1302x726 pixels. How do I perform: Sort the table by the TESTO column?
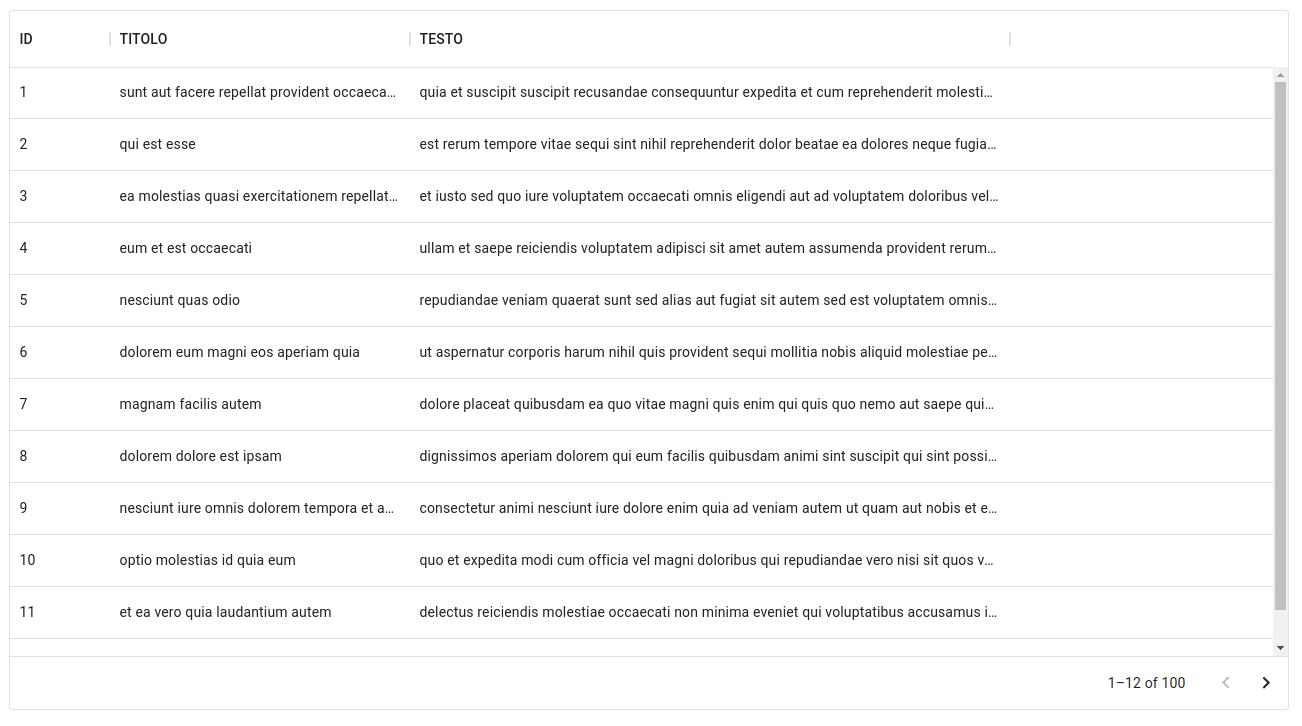pyautogui.click(x=440, y=39)
